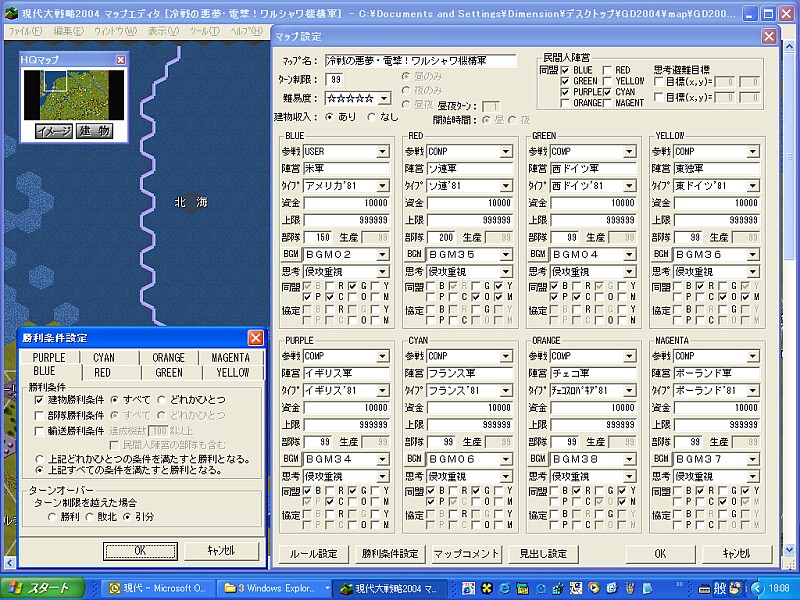
Task: Click the ターン制限 field showing 99
Action: click(x=335, y=79)
